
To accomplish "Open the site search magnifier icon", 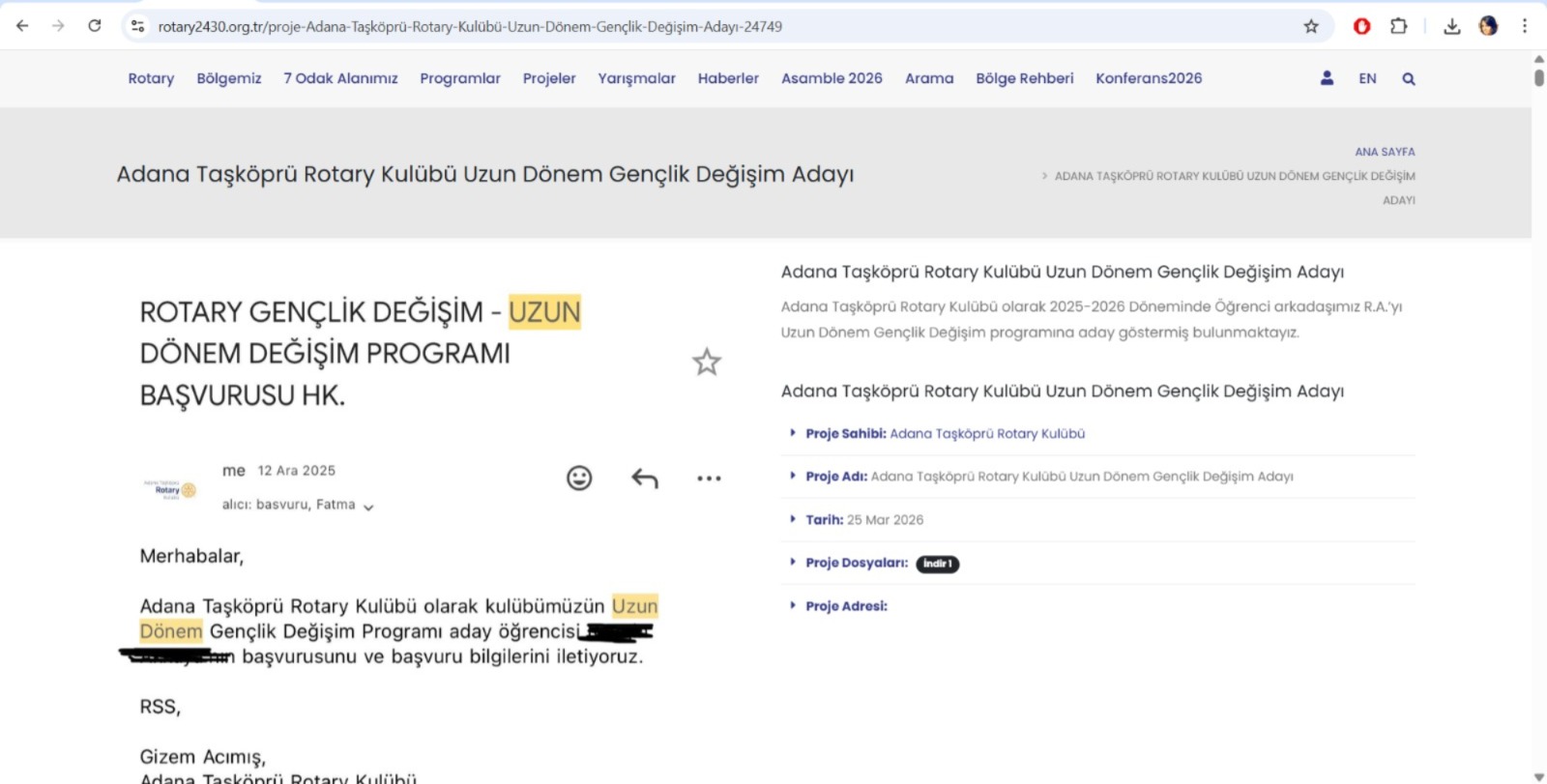I will (1409, 79).
